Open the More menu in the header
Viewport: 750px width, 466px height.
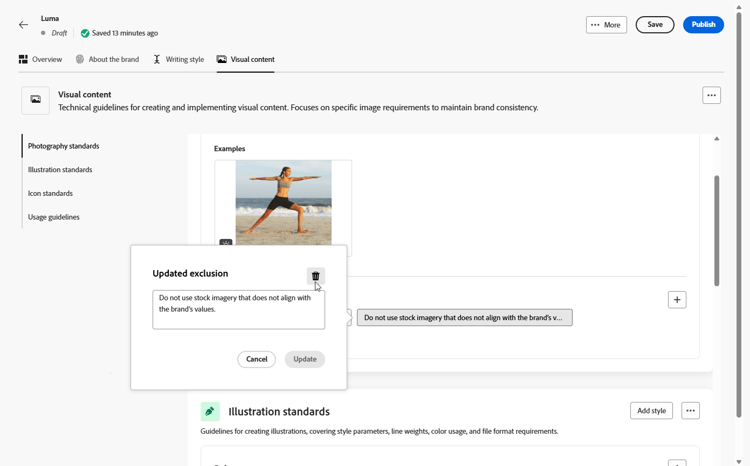tap(606, 25)
